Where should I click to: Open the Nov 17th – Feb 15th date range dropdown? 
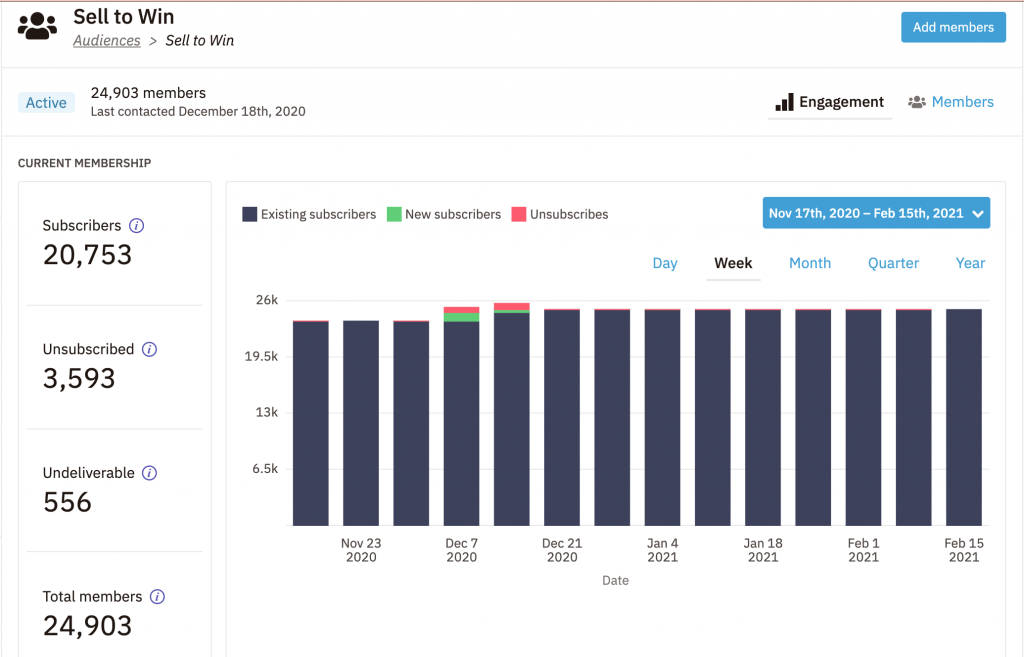pyautogui.click(x=876, y=213)
